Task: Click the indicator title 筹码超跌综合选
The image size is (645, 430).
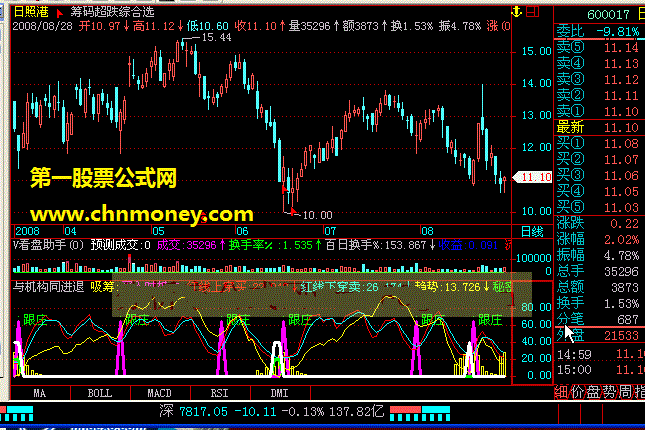Action: coord(112,12)
